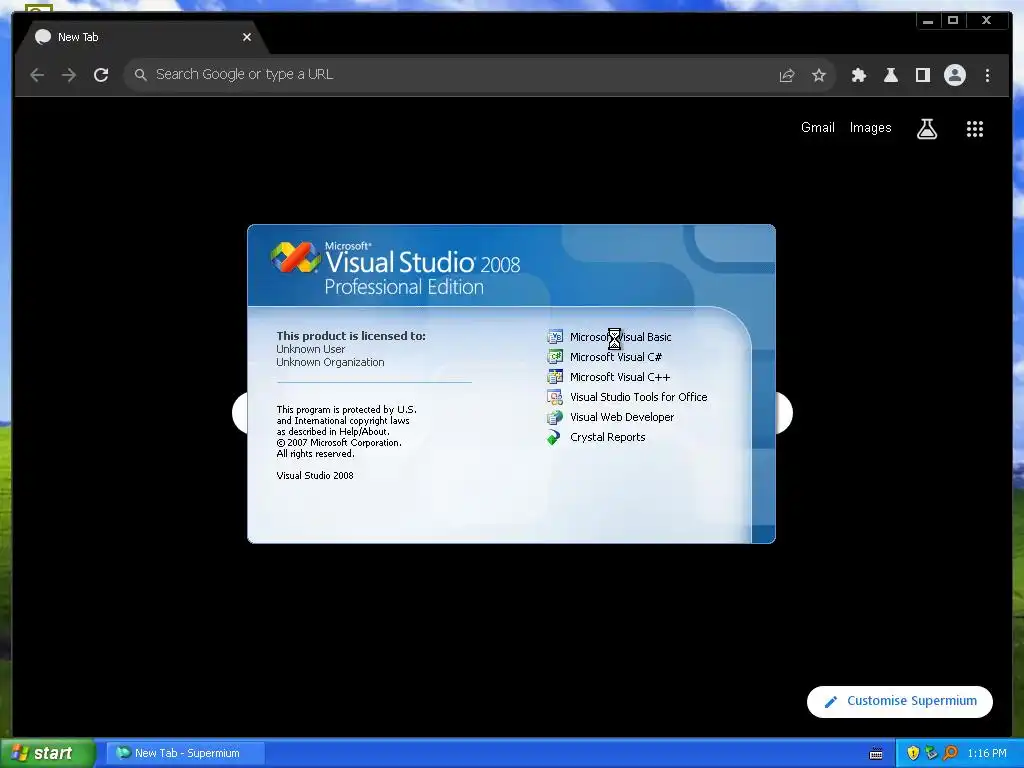The image size is (1024, 768).
Task: Open the Google apps grid
Action: [x=975, y=129]
